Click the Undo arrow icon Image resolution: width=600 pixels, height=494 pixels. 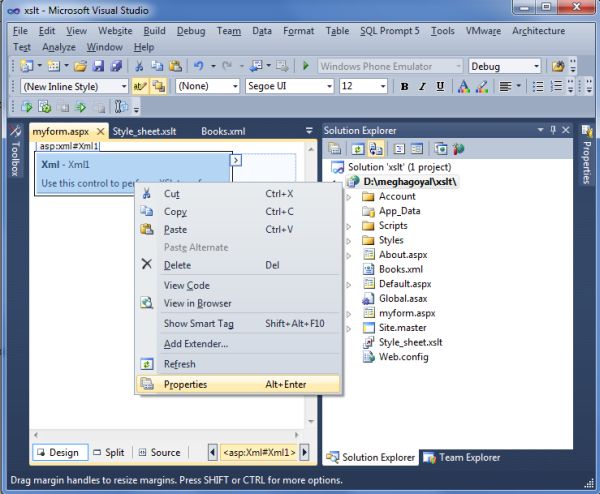coord(198,66)
